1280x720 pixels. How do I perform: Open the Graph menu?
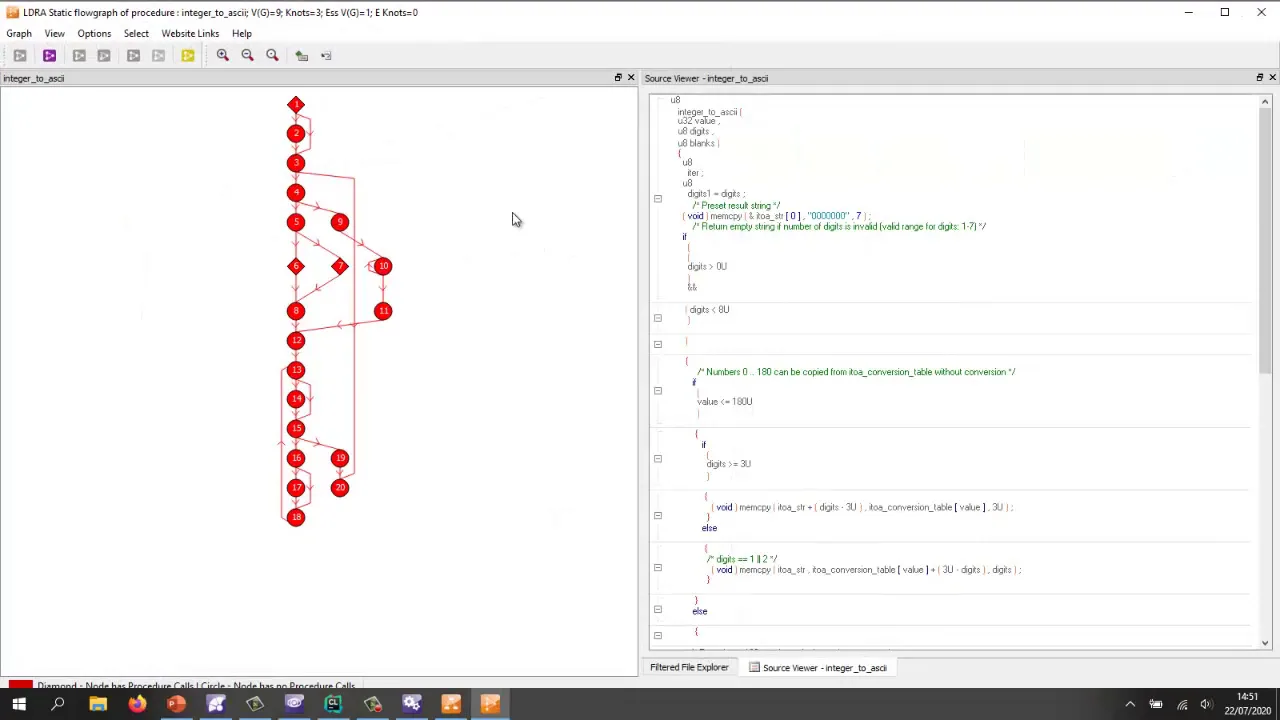click(x=19, y=33)
